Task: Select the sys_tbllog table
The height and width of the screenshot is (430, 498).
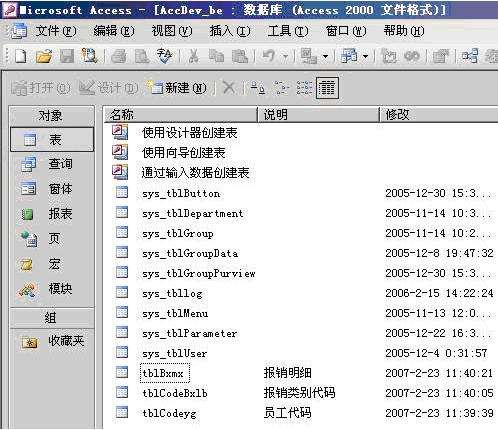Action: pos(172,293)
